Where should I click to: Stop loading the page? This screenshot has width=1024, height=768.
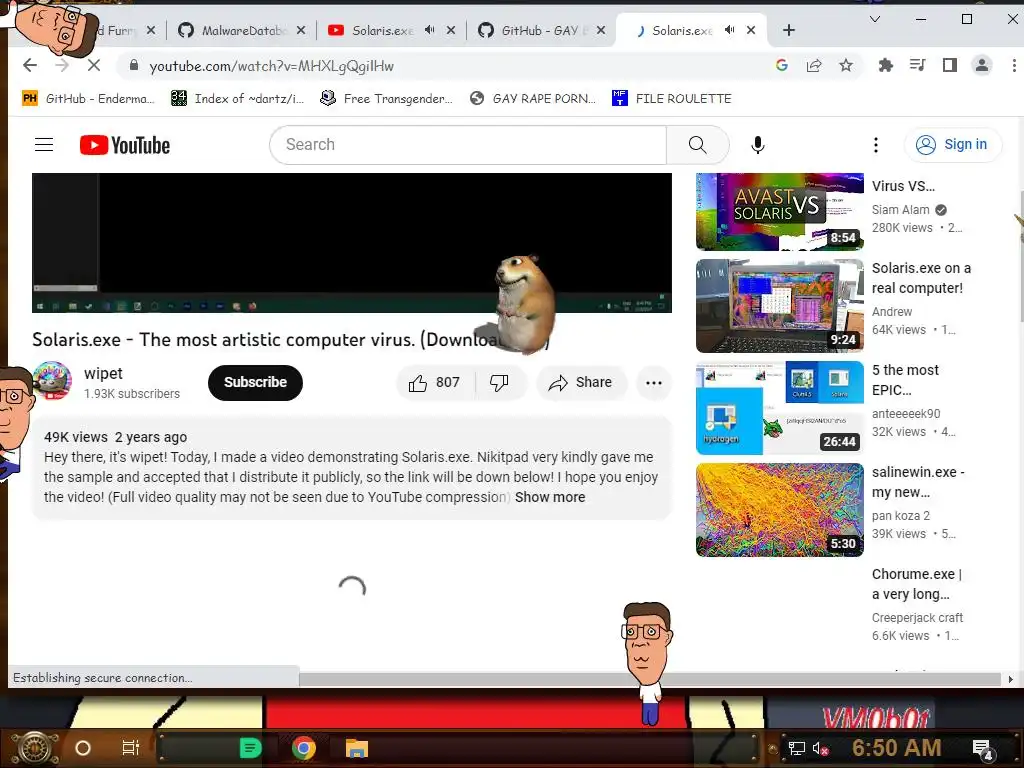pos(93,65)
